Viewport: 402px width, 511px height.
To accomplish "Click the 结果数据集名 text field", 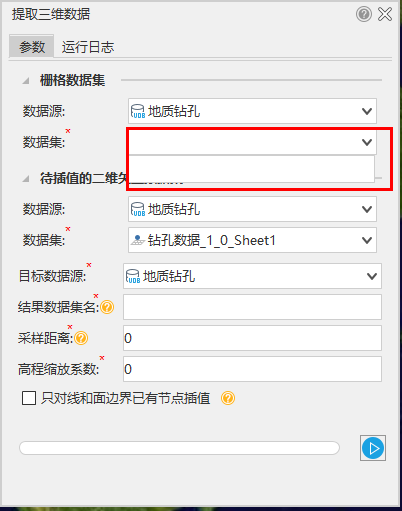I will pos(252,307).
